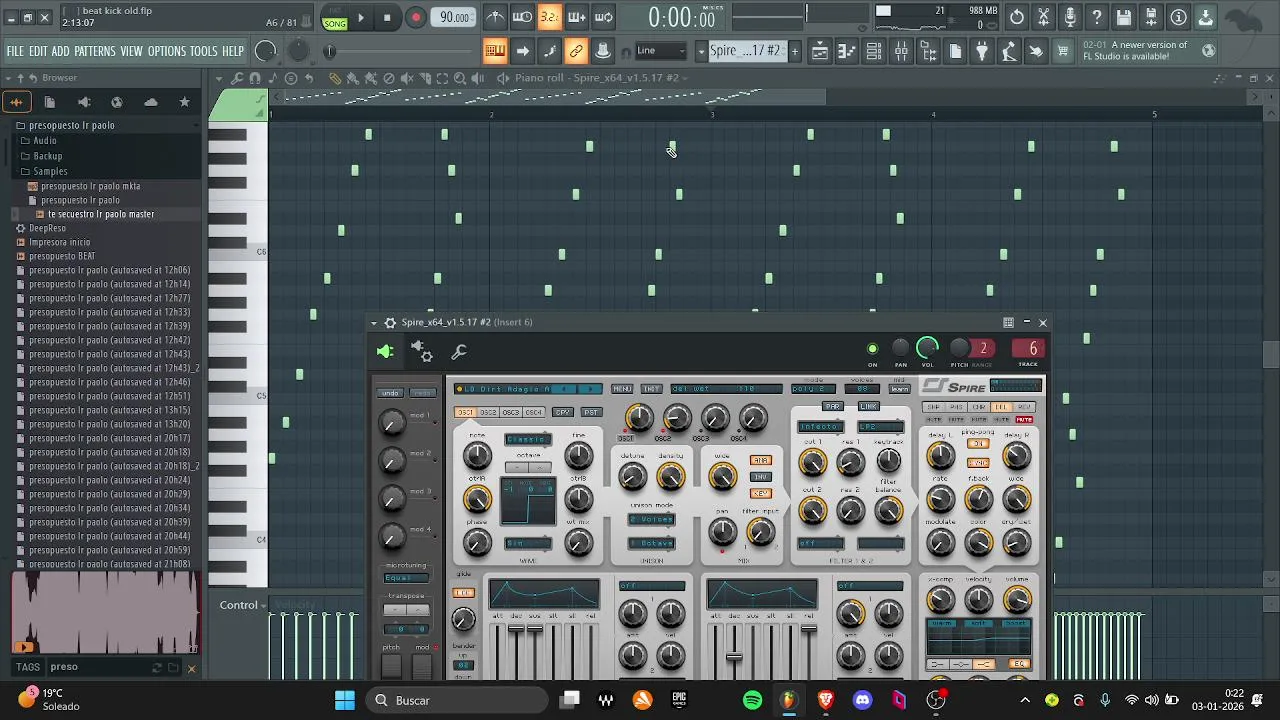Screen dimensions: 1280x720
Task: Toggle the Spire channel ON light
Action: pyautogui.click(x=872, y=349)
